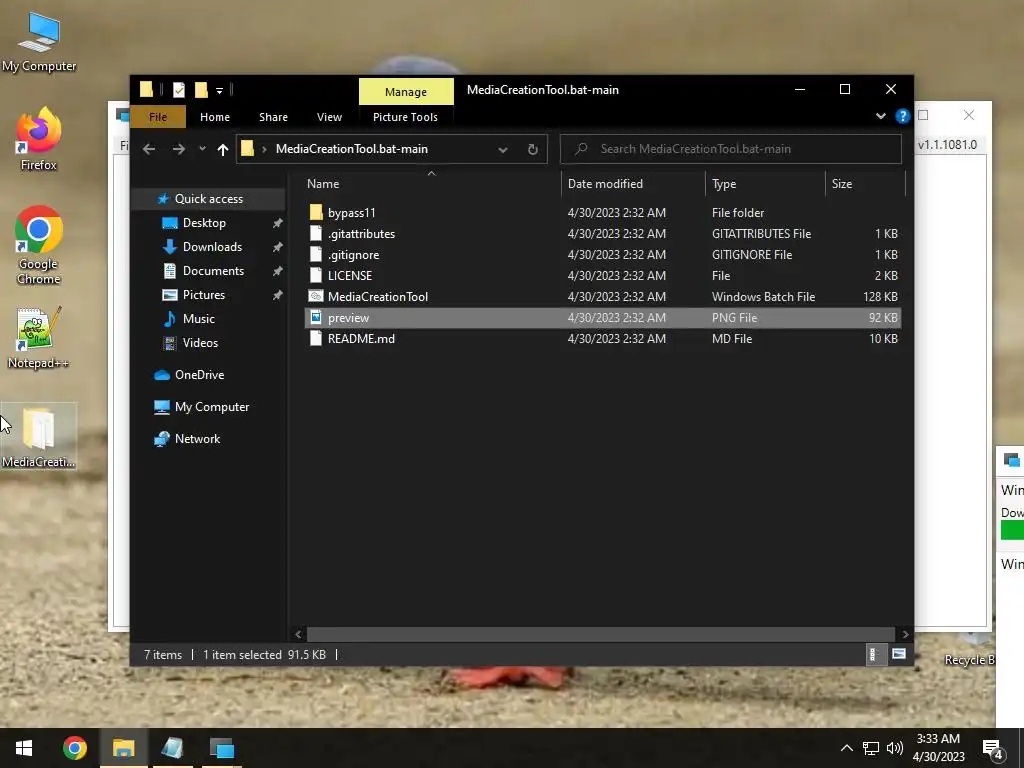Click File Explorer taskbar icon

[x=123, y=748]
